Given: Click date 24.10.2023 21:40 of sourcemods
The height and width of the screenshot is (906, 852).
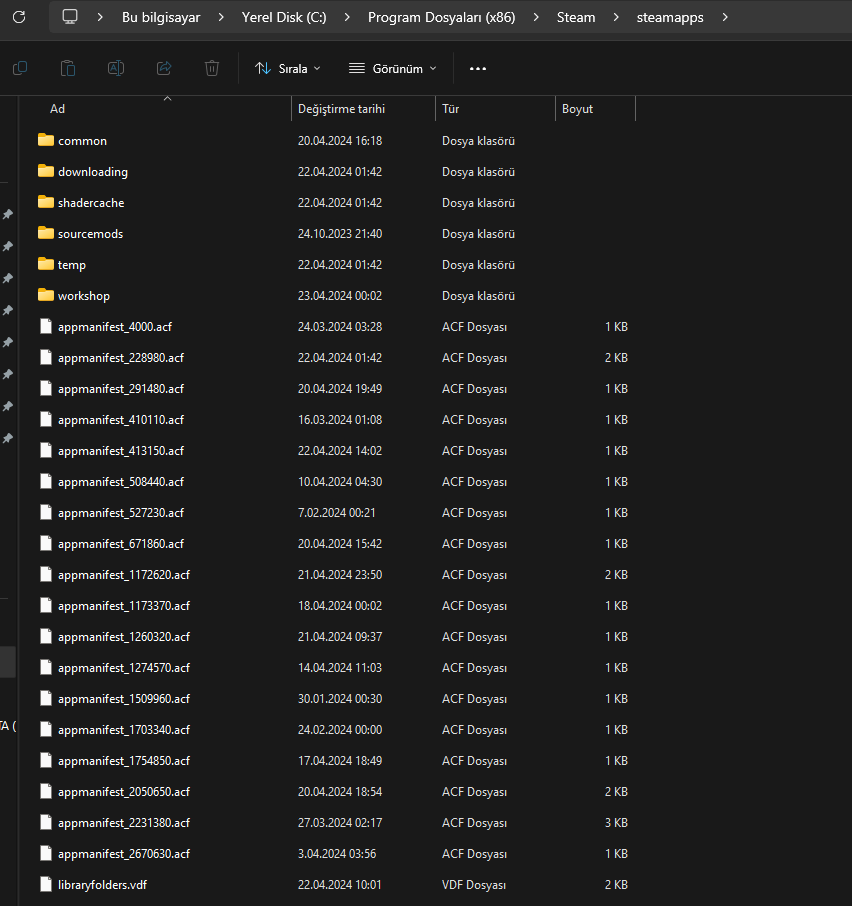Looking at the screenshot, I should 340,233.
